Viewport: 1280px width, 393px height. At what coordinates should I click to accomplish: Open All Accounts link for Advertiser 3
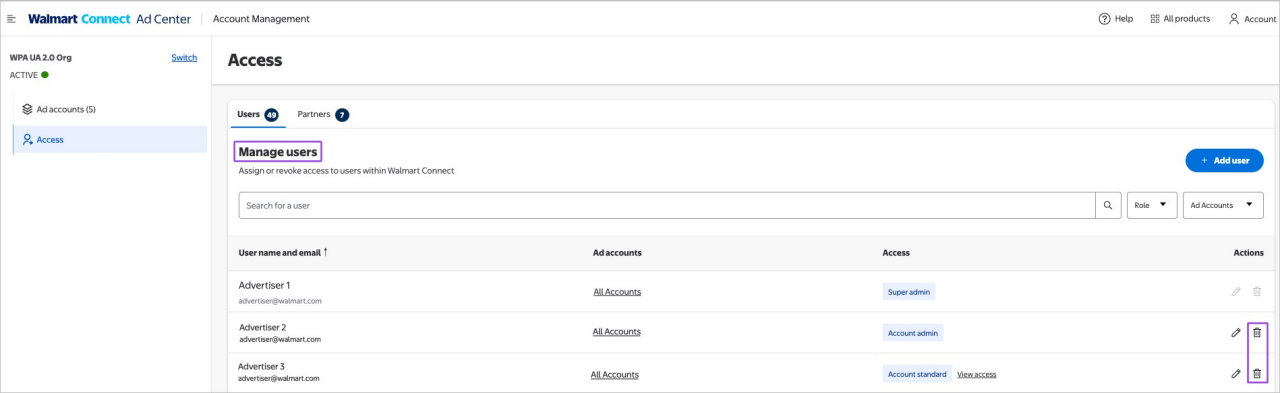click(x=614, y=375)
